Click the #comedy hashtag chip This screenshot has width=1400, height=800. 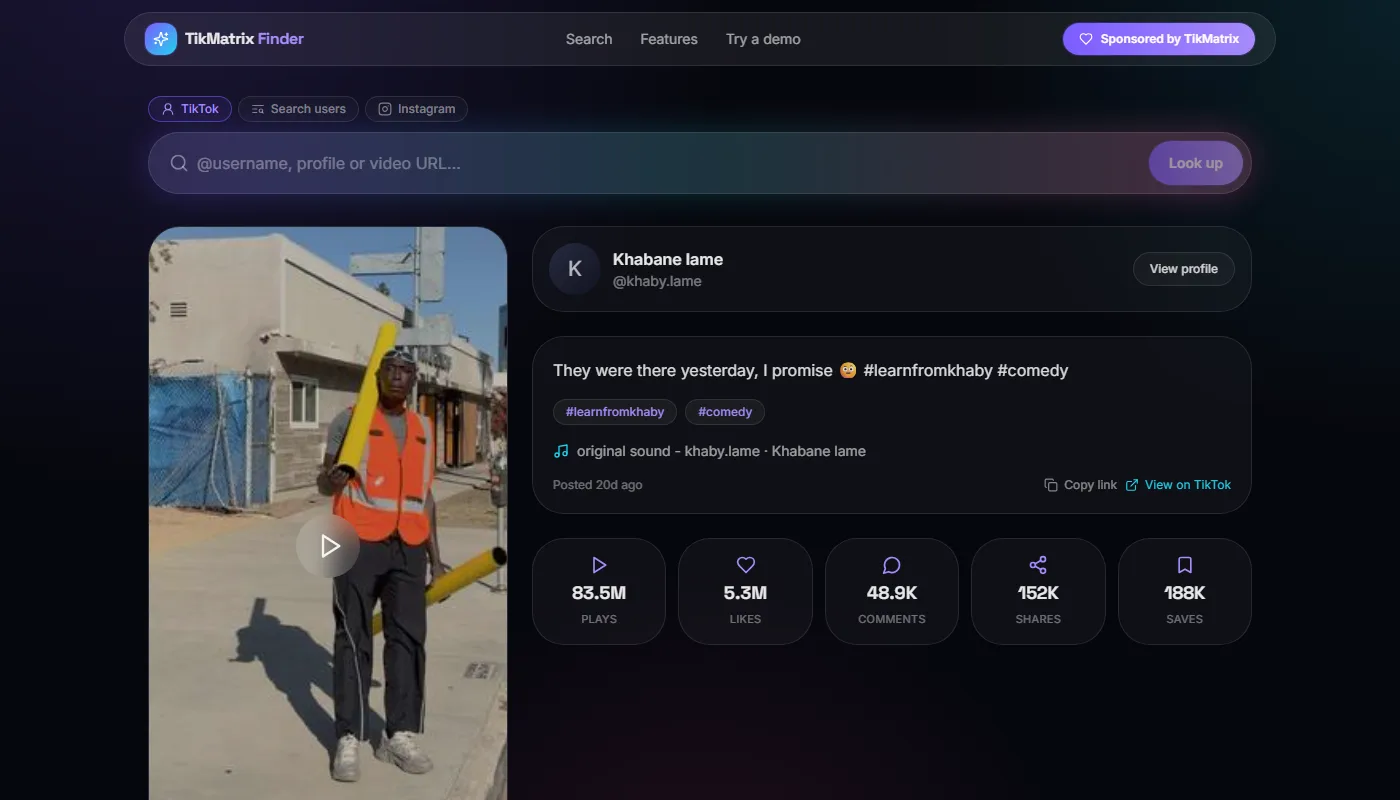click(x=725, y=412)
